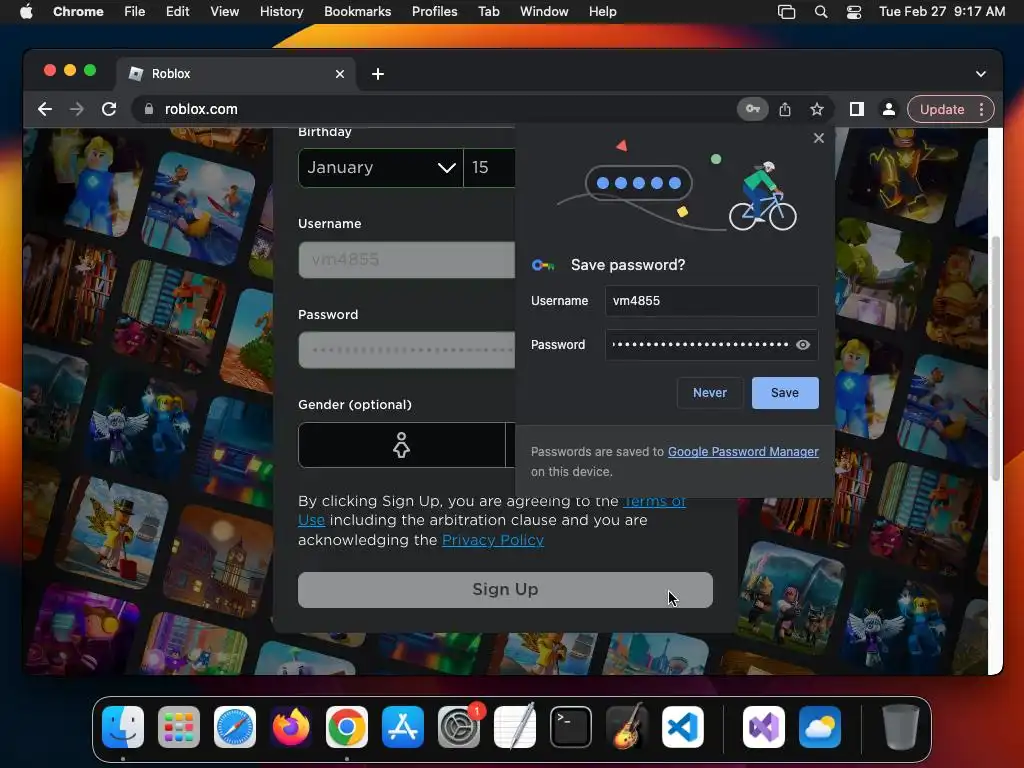Close the Roblox tab
The width and height of the screenshot is (1024, 768).
pyautogui.click(x=340, y=74)
